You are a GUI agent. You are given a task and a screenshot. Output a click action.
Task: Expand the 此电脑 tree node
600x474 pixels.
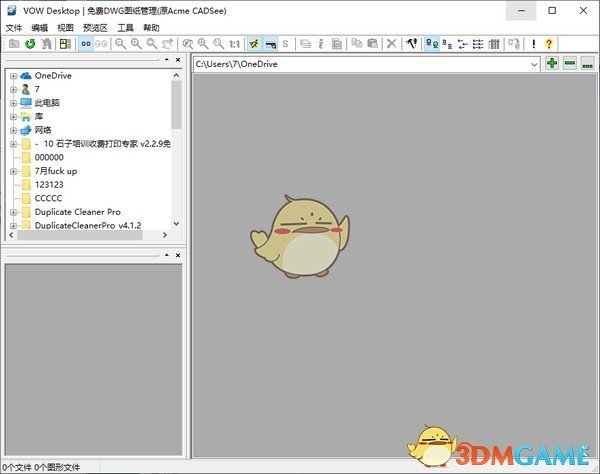click(x=13, y=103)
